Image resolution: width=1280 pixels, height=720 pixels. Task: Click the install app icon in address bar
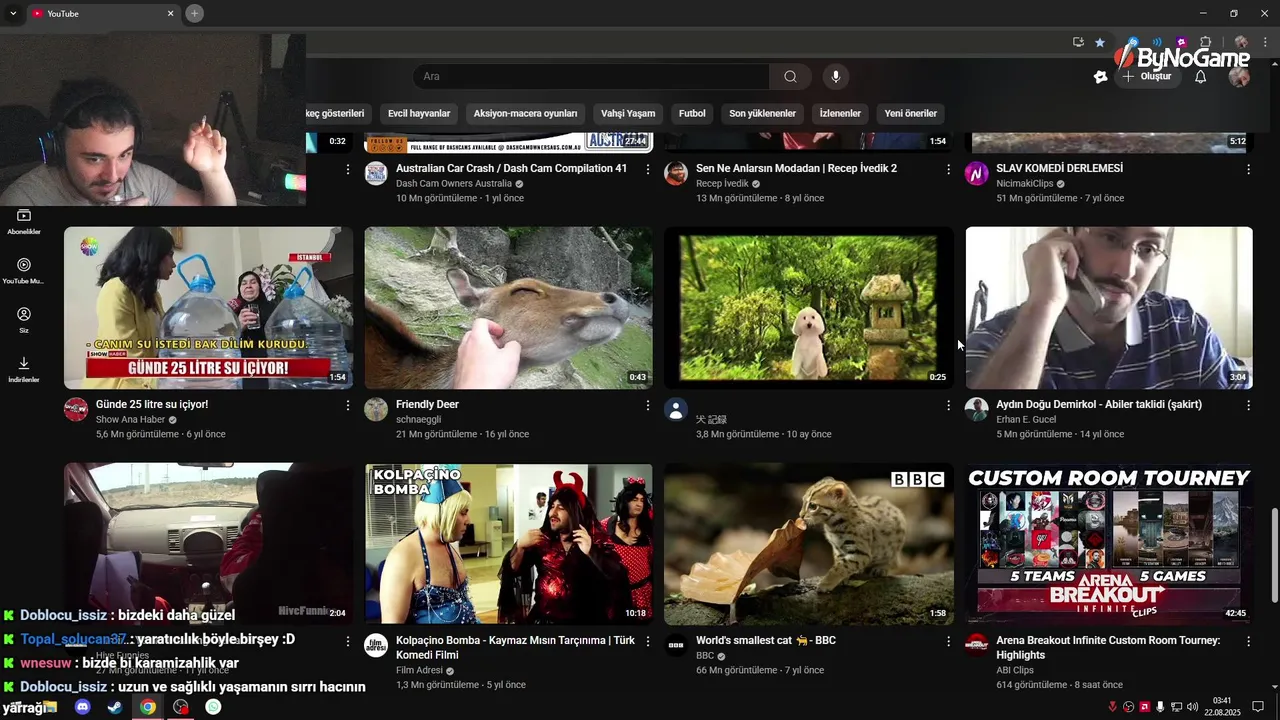(1078, 42)
